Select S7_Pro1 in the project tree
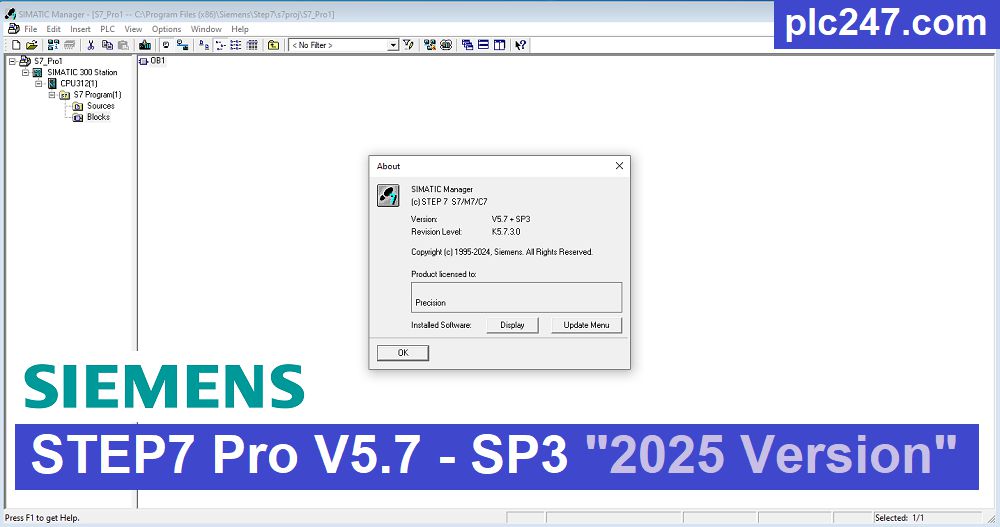This screenshot has width=1000, height=527. click(x=48, y=61)
